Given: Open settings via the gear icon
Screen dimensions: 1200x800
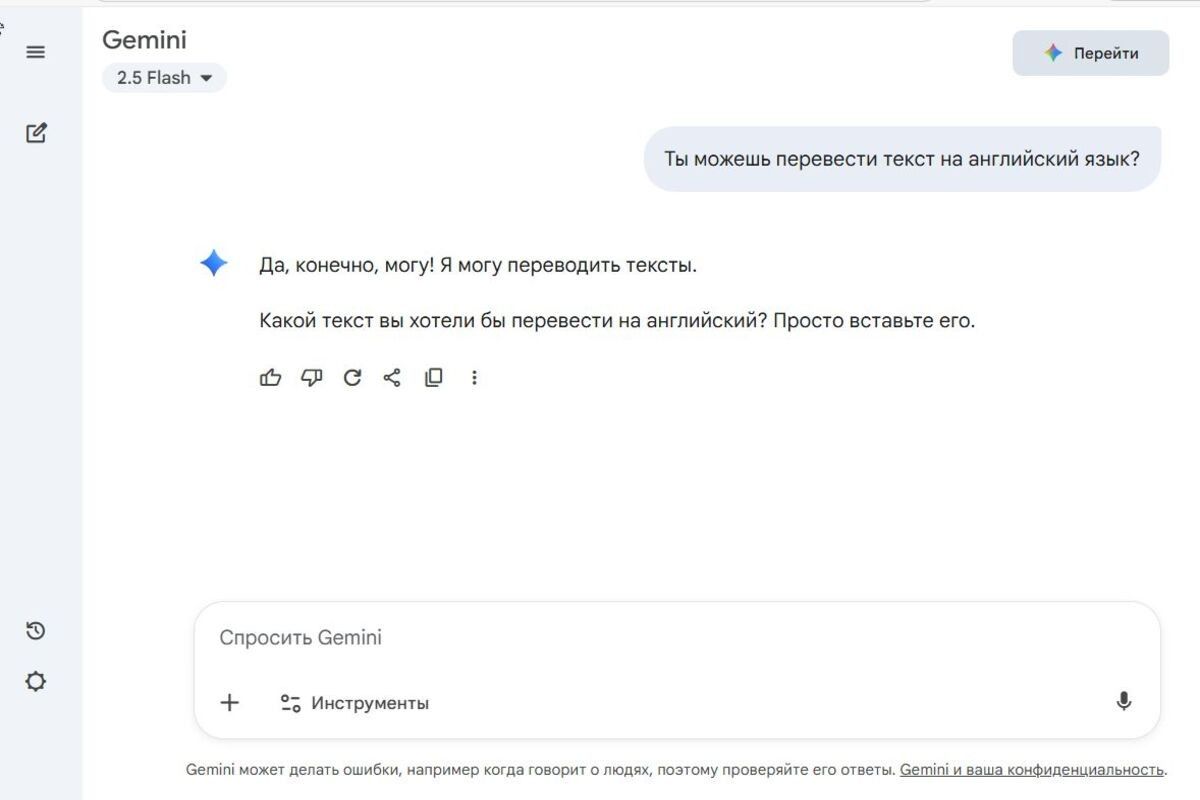Looking at the screenshot, I should pos(36,681).
